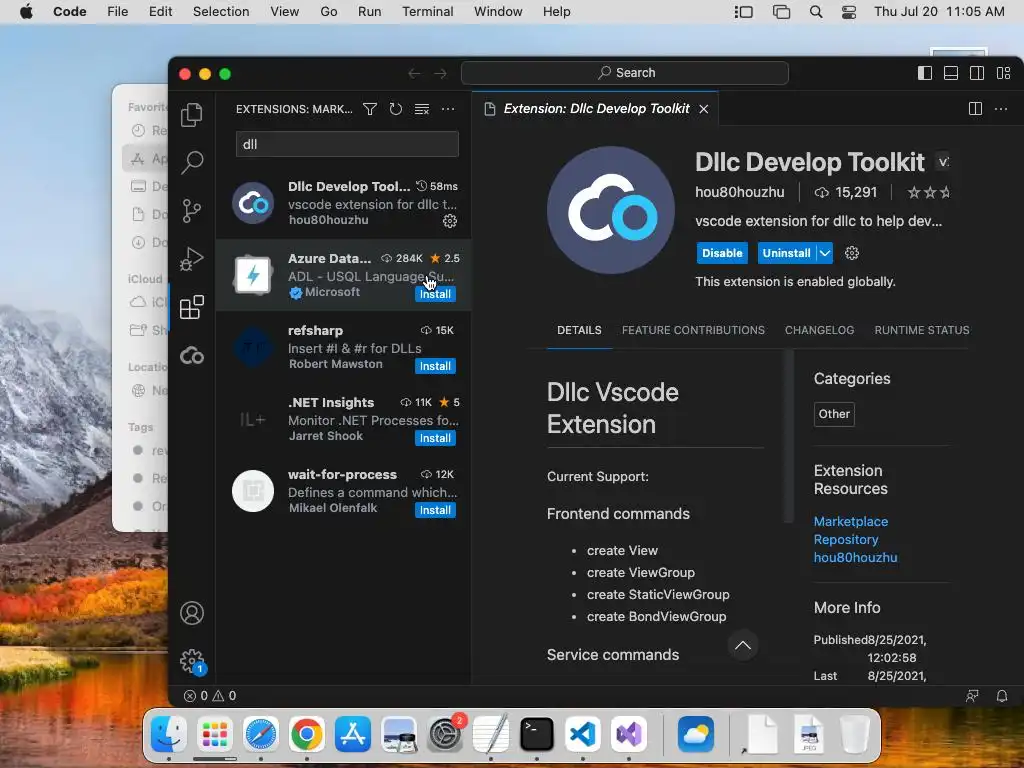1024x768 pixels.
Task: Open editor more actions ellipsis
Action: [1001, 108]
